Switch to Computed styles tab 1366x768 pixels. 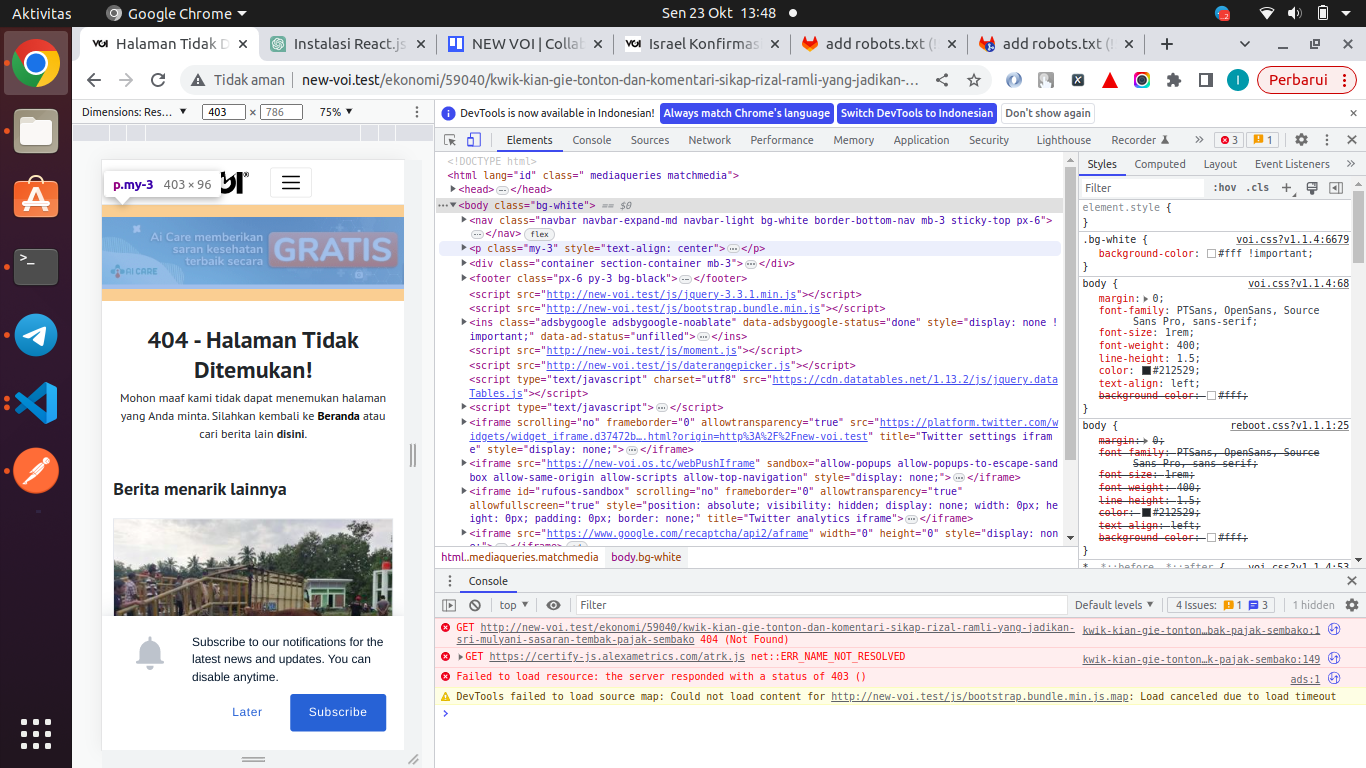[1160, 164]
